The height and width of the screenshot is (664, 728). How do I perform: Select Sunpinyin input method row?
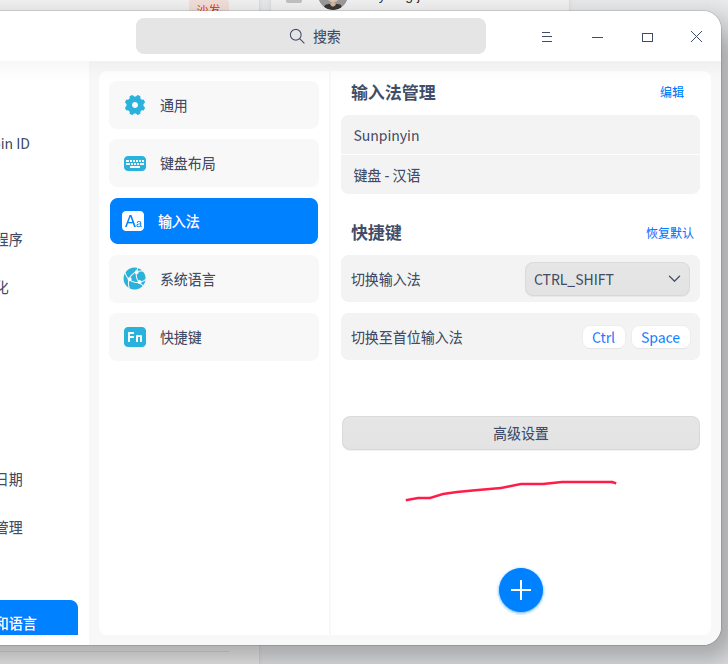pos(520,135)
